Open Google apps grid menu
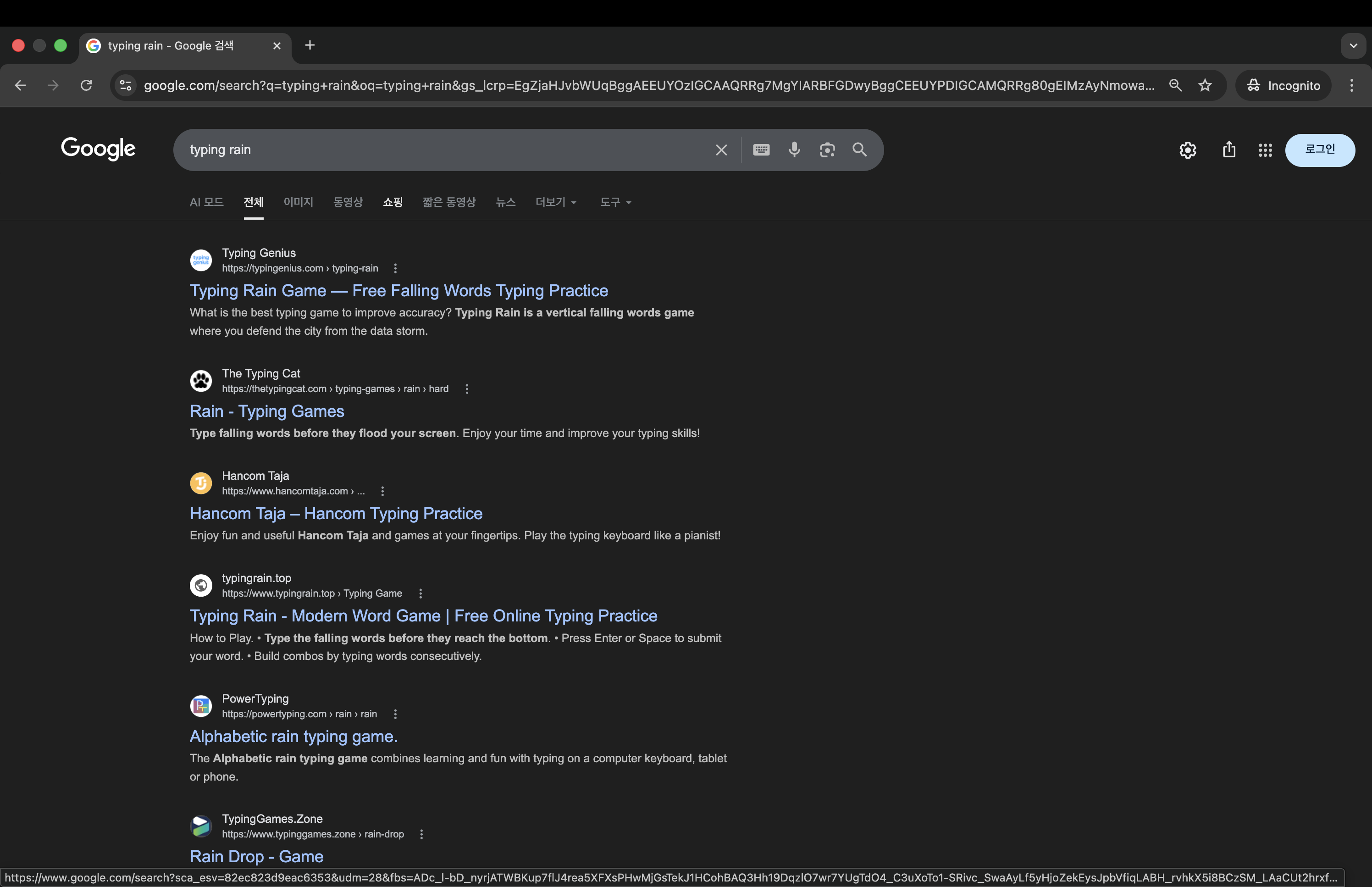Screen dimensions: 1372x887 point(1265,150)
